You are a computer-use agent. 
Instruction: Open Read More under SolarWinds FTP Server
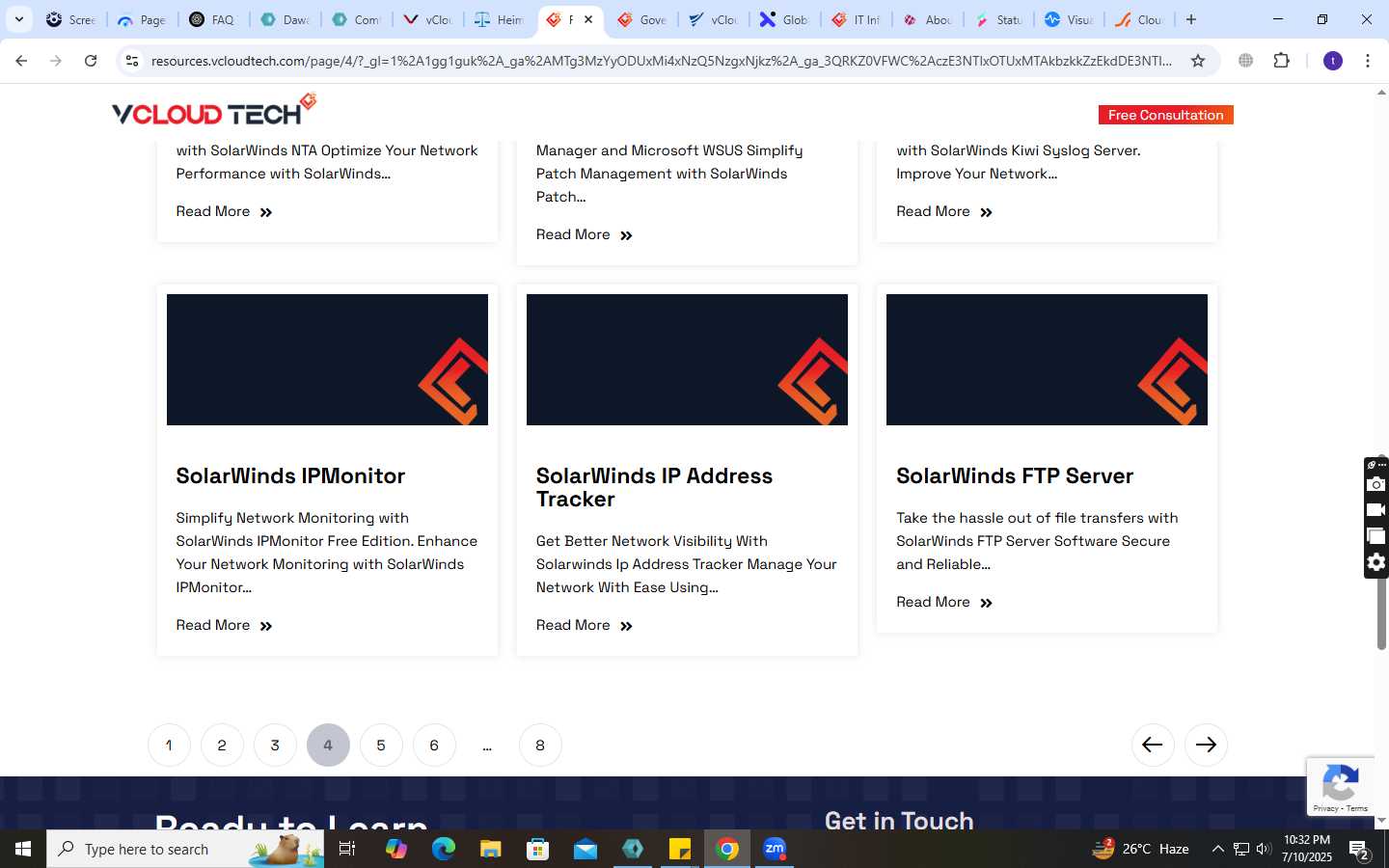coord(943,602)
